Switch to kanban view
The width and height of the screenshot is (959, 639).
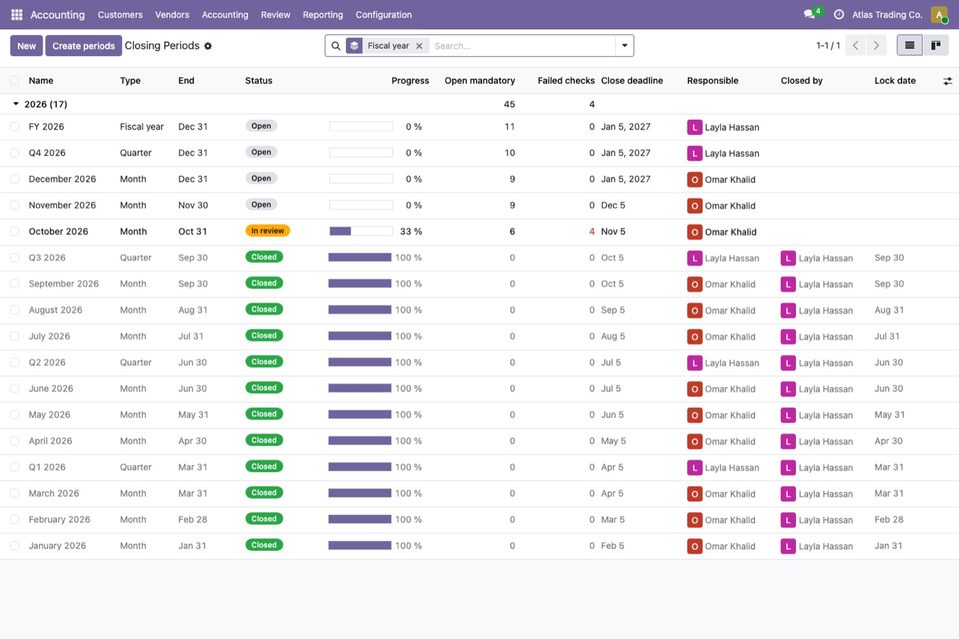click(936, 45)
